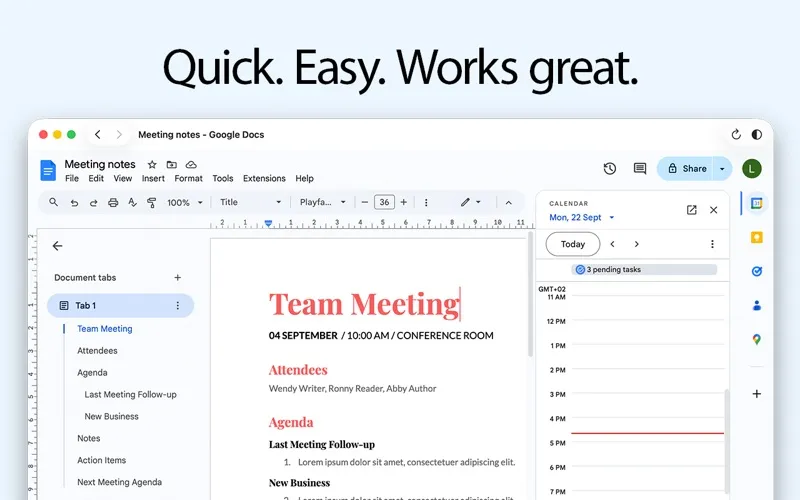Click the search magnifier in the toolbar

[53, 202]
